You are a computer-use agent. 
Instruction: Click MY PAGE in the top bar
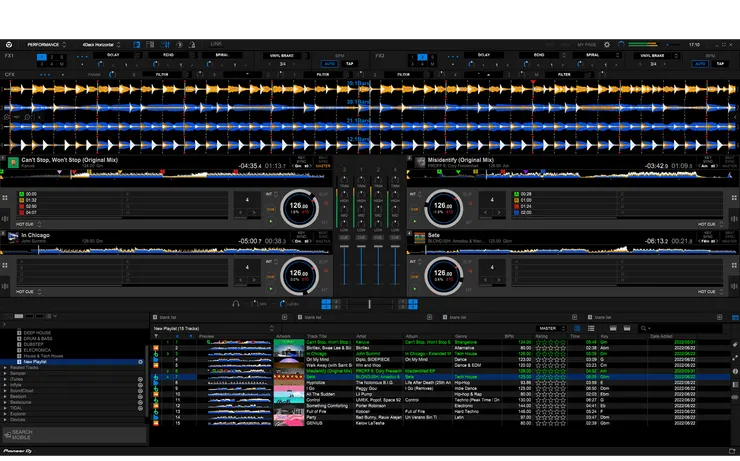coord(589,44)
